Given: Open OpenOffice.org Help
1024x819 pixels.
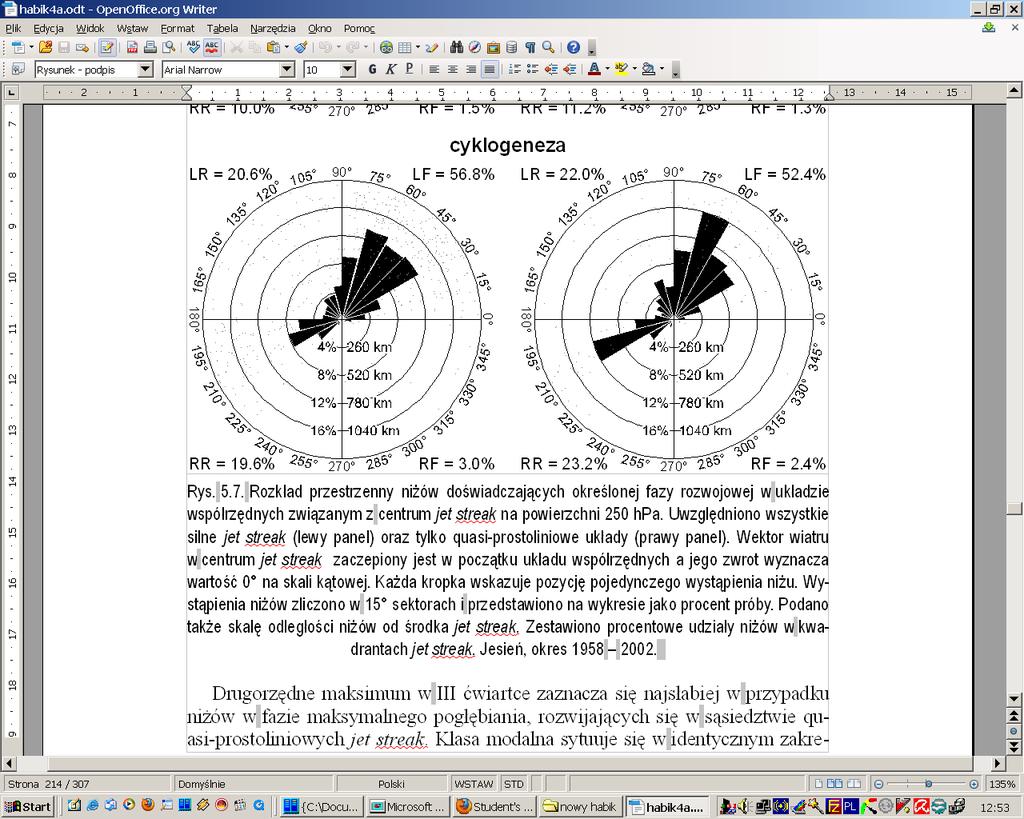Looking at the screenshot, I should 573,47.
